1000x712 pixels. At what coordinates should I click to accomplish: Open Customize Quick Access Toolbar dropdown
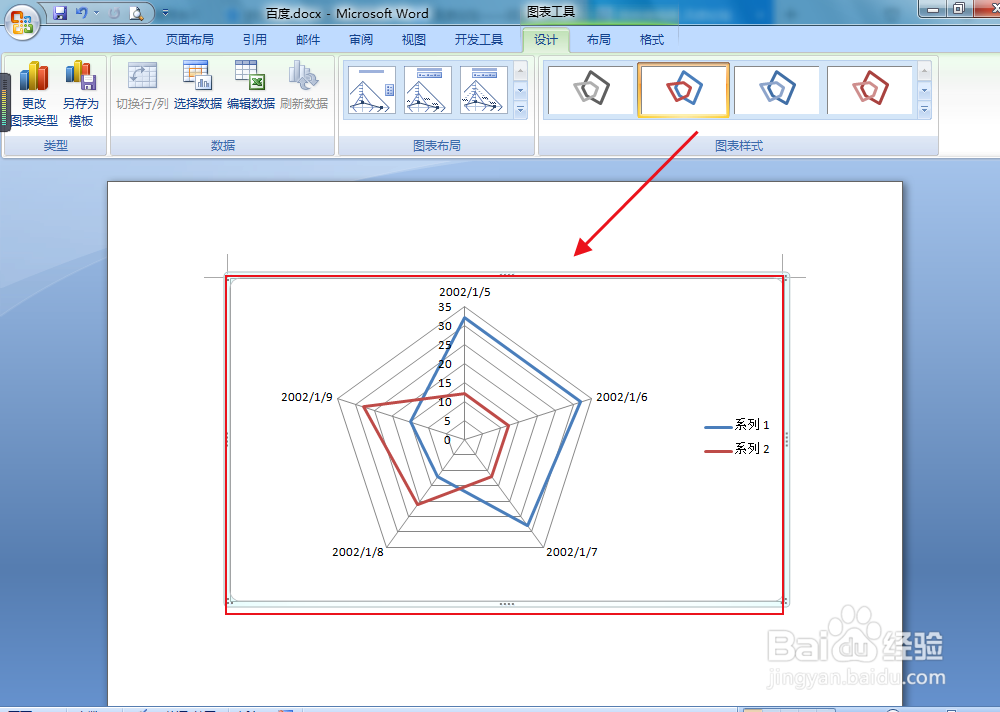tap(165, 13)
